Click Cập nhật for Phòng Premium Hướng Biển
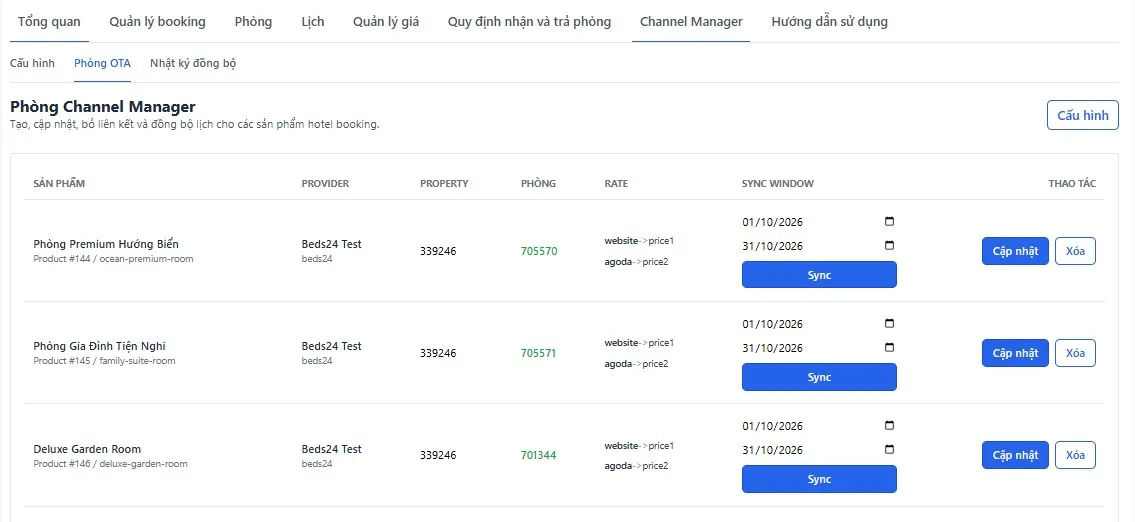This screenshot has height=522, width=1135. click(1016, 251)
